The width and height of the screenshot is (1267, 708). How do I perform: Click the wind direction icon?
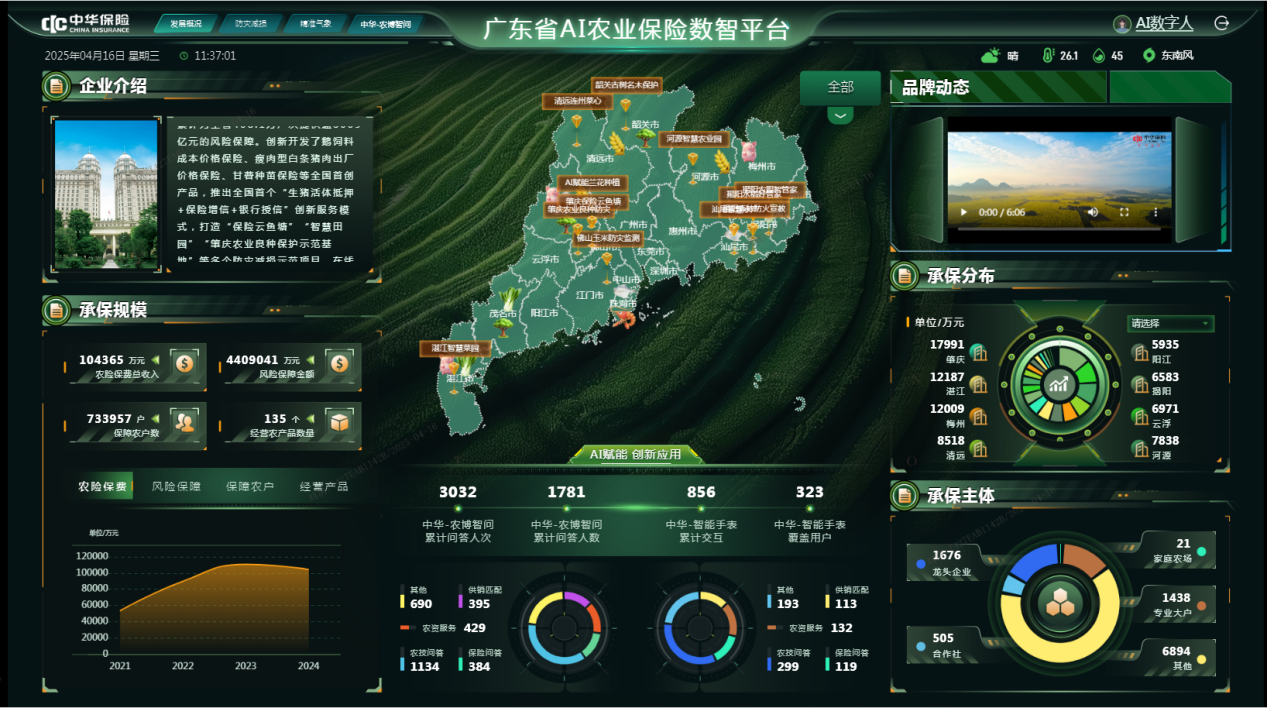tap(1149, 56)
